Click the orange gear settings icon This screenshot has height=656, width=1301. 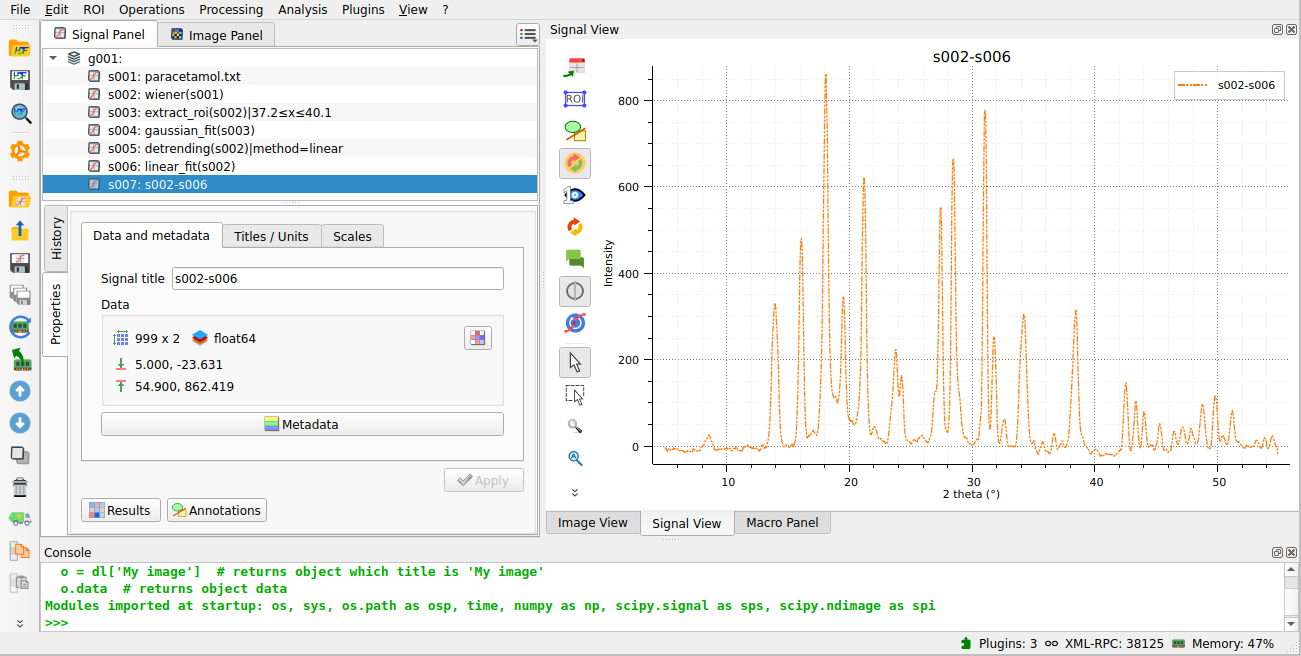(20, 151)
